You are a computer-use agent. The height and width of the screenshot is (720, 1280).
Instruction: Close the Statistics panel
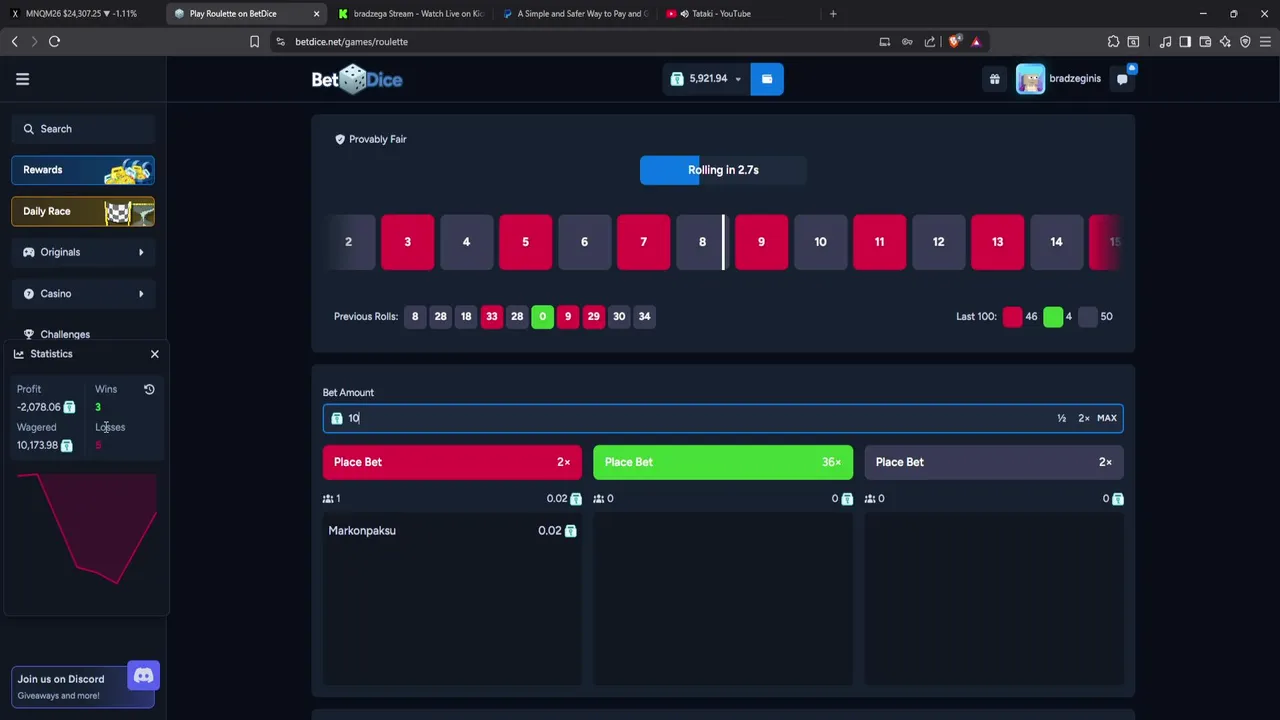[155, 354]
